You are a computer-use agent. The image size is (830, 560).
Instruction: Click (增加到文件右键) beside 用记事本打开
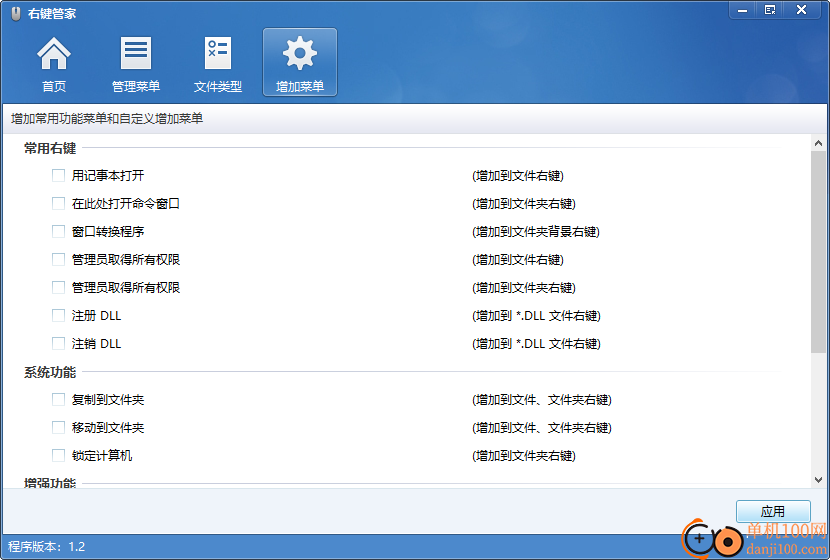point(518,176)
